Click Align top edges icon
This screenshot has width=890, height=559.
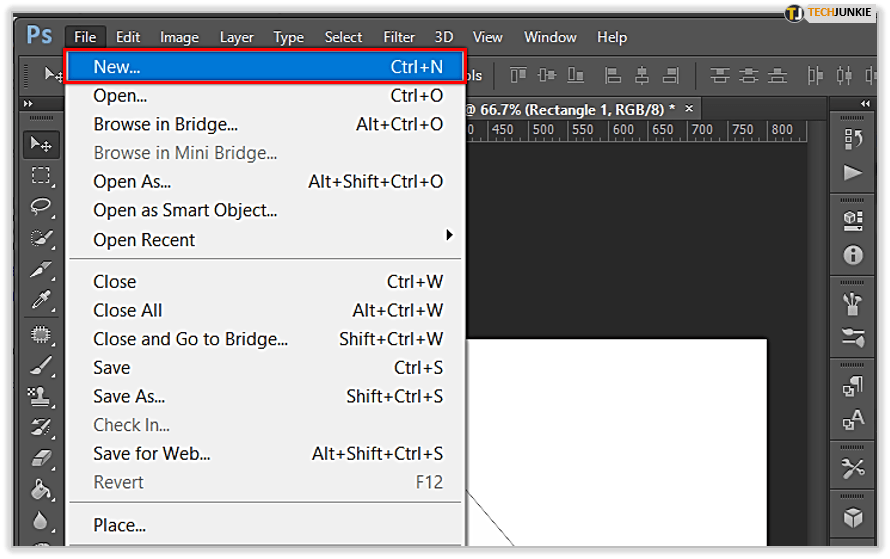click(x=518, y=75)
